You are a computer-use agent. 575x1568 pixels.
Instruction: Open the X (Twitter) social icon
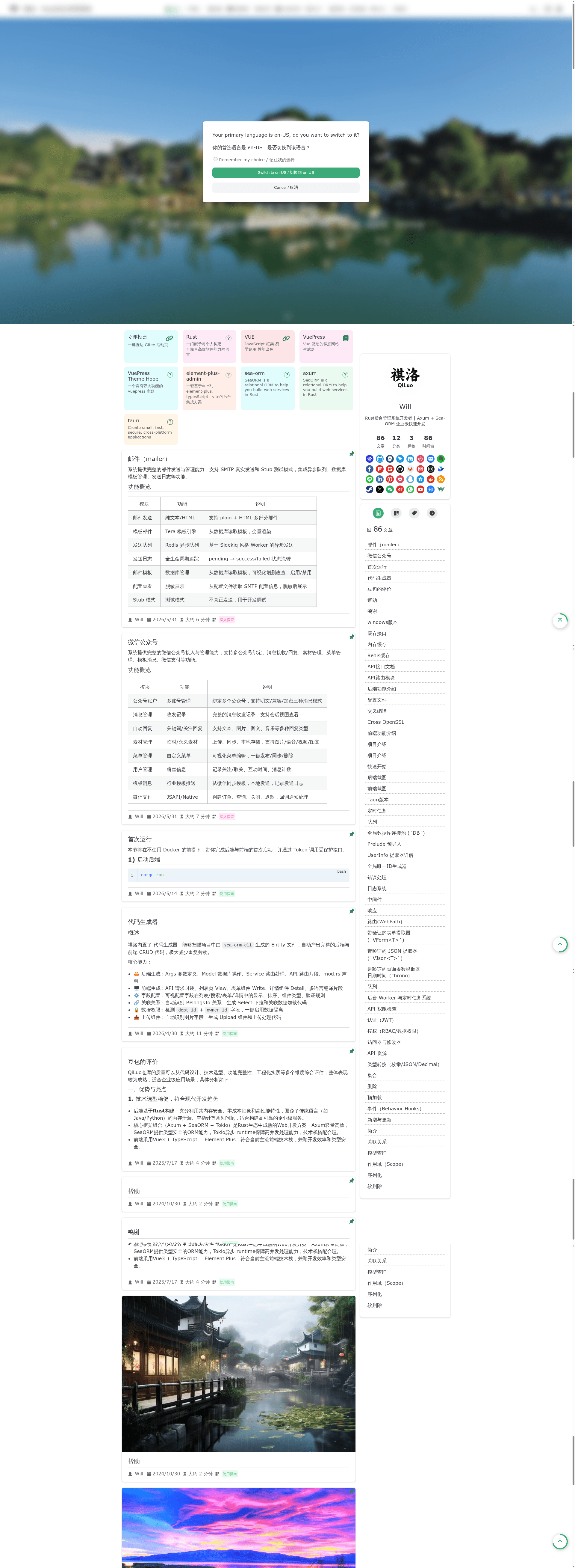[380, 489]
